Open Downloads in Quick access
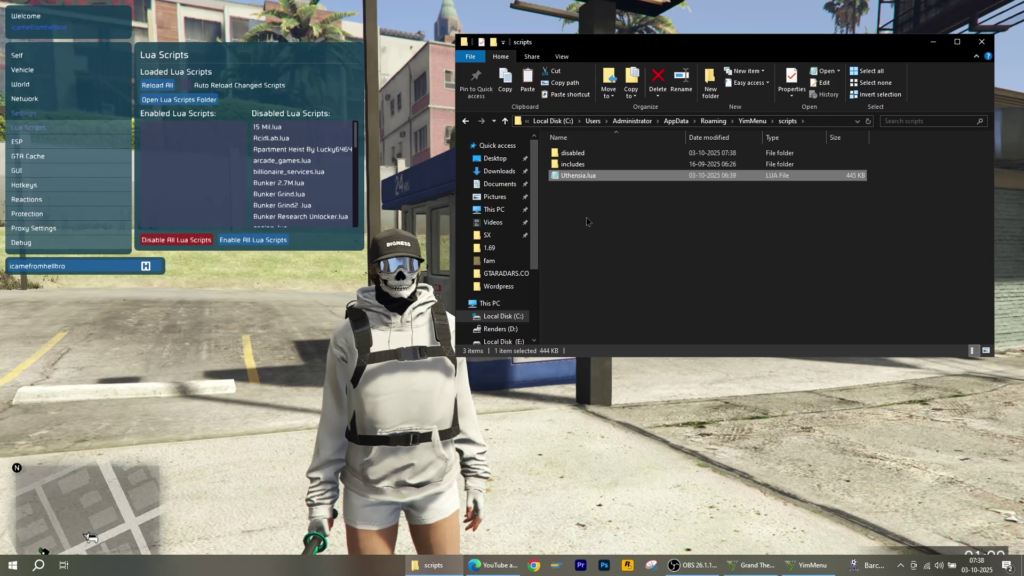The image size is (1024, 576). coord(499,171)
